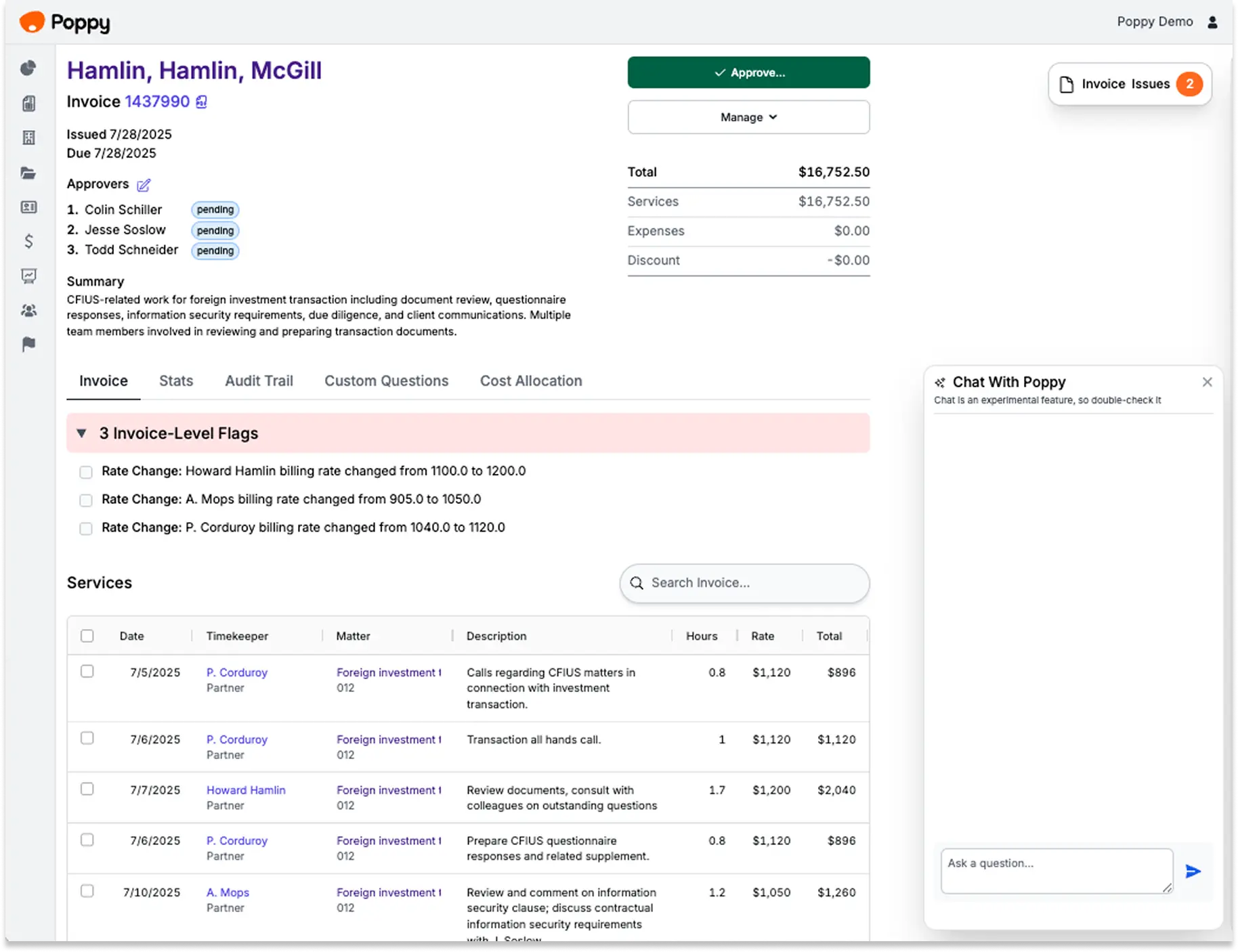The width and height of the screenshot is (1238, 952).
Task: Click the PDF icon beside invoice number 1437990
Action: point(201,102)
